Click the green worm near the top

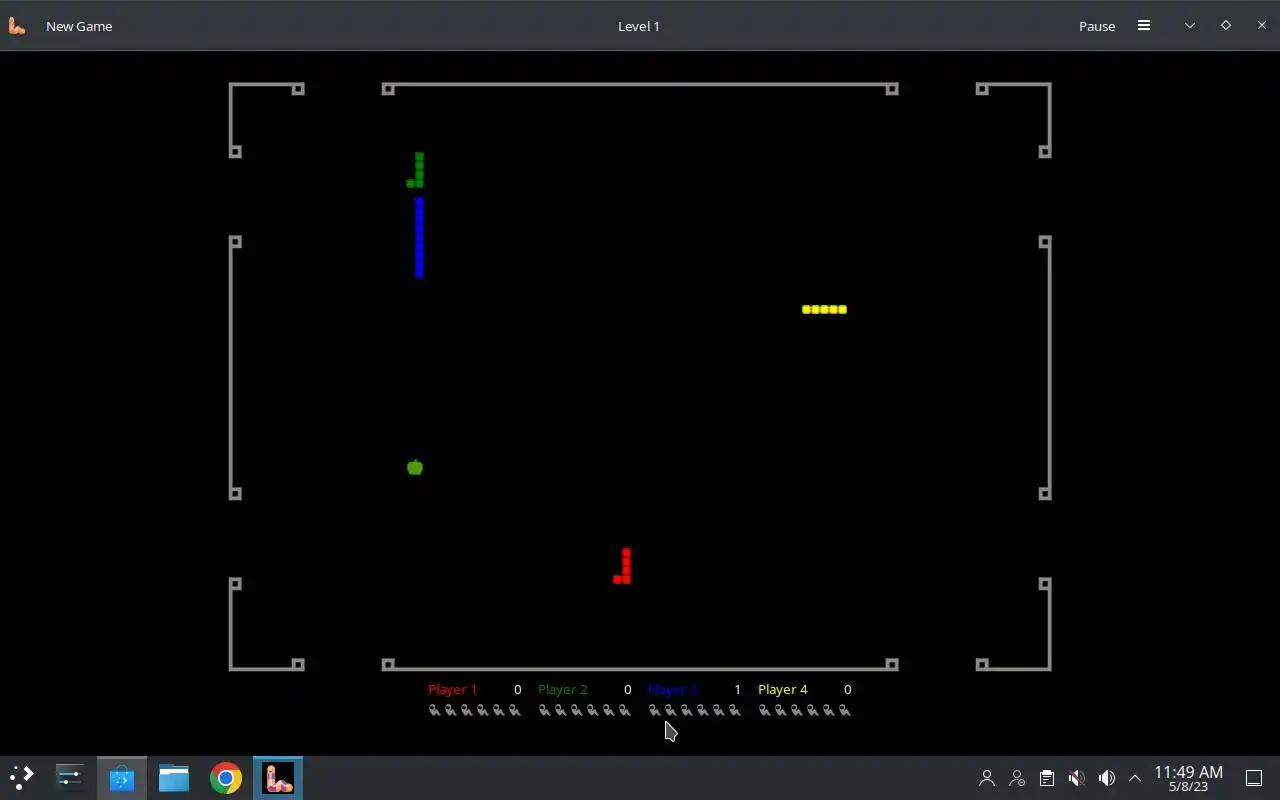417,170
